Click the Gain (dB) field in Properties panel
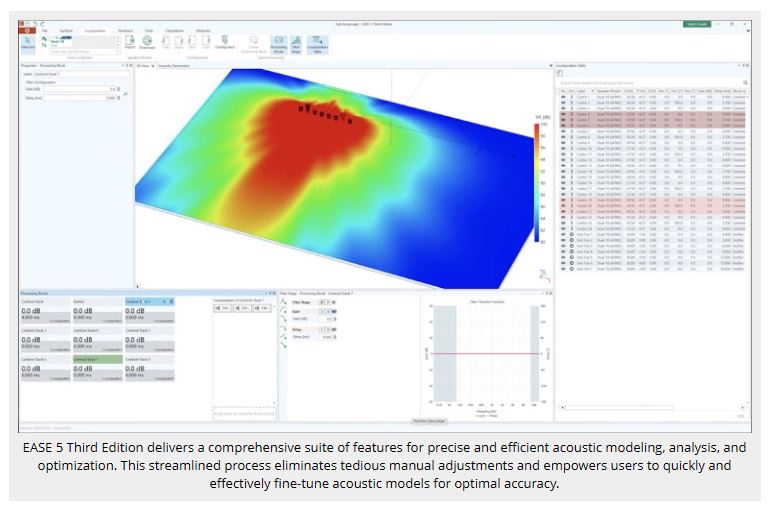Viewport: 772px width, 511px height. point(80,89)
